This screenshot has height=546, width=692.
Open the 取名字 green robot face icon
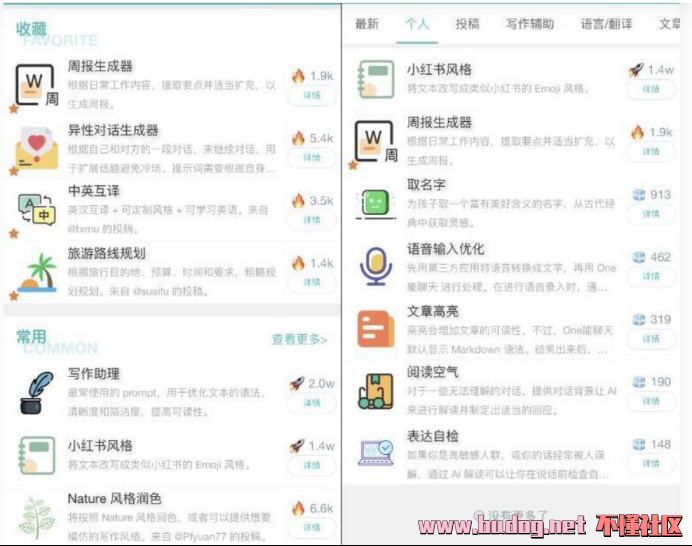pyautogui.click(x=375, y=204)
